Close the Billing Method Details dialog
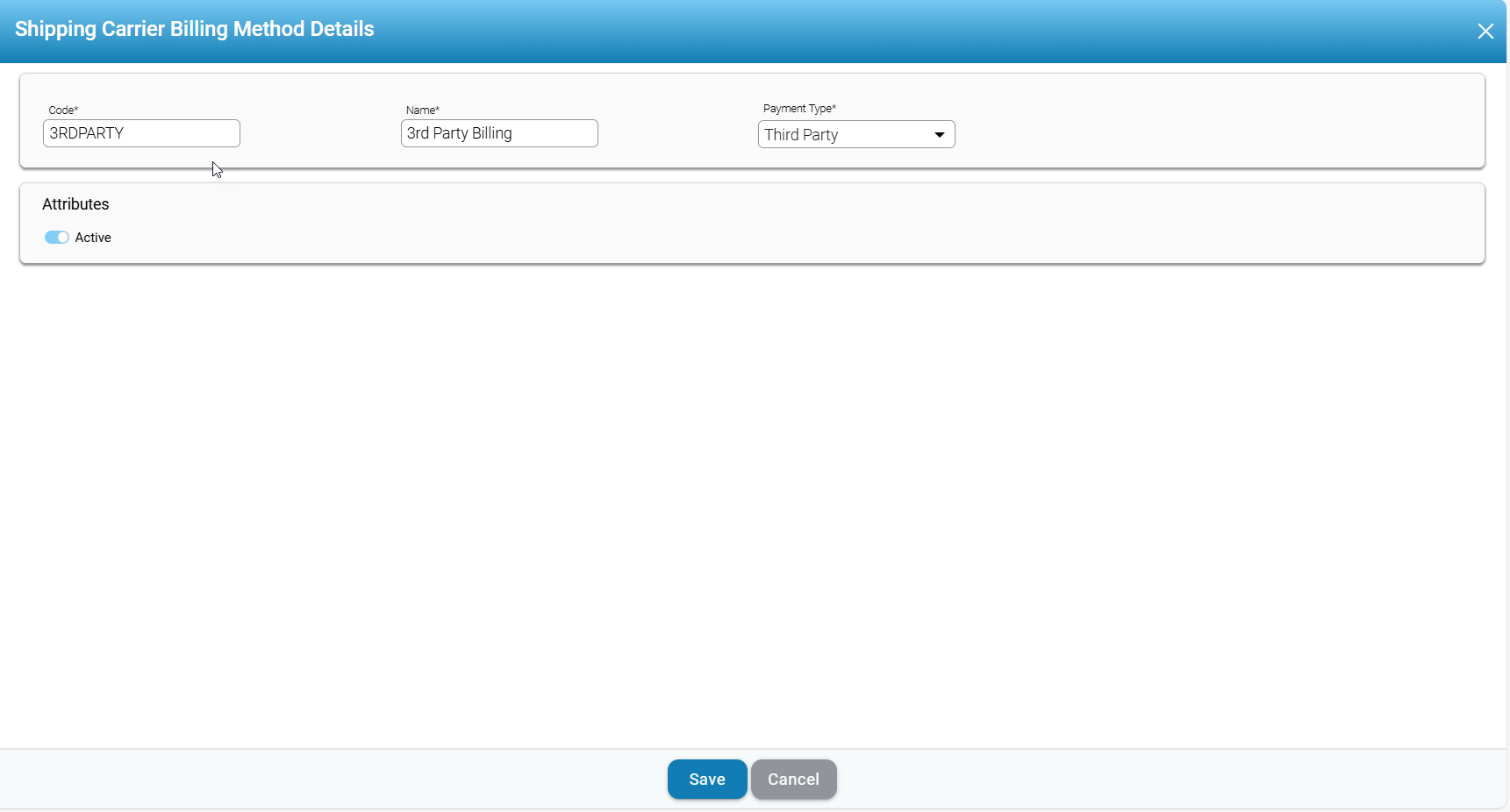Image resolution: width=1510 pixels, height=812 pixels. pyautogui.click(x=1485, y=32)
